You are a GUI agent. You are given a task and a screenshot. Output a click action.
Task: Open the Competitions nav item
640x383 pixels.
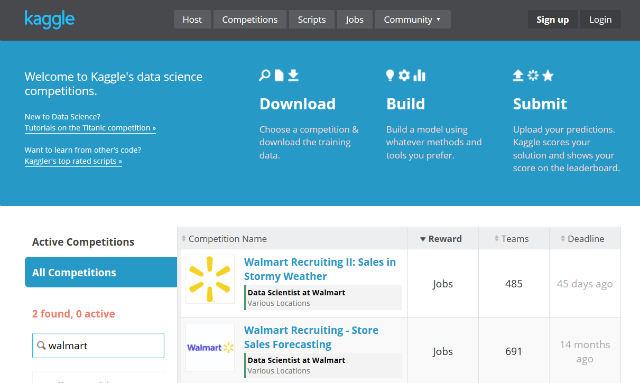coord(250,20)
